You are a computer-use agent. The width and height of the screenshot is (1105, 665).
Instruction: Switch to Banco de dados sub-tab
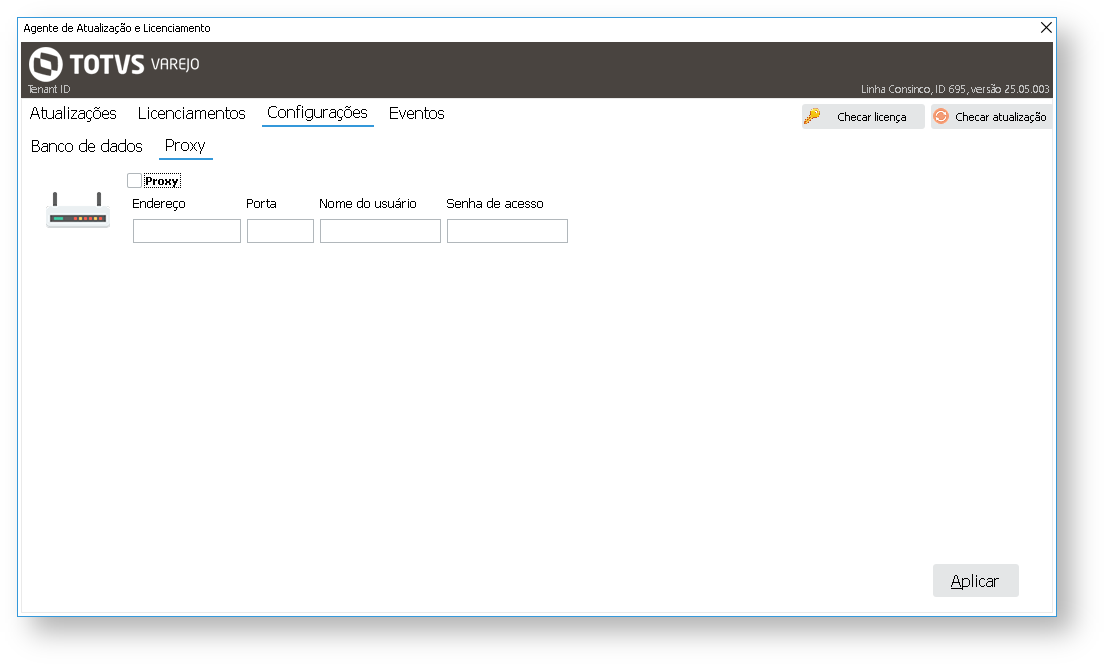point(87,146)
